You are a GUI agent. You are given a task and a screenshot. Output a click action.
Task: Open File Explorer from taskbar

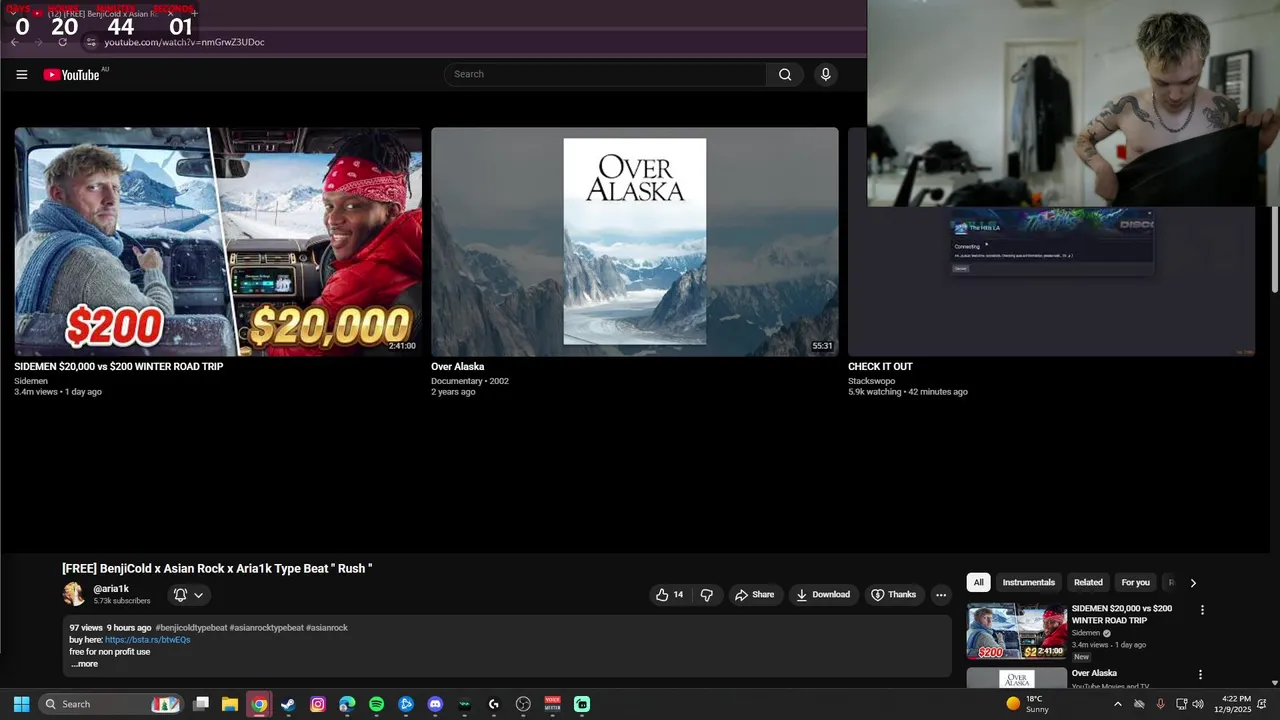click(x=229, y=704)
